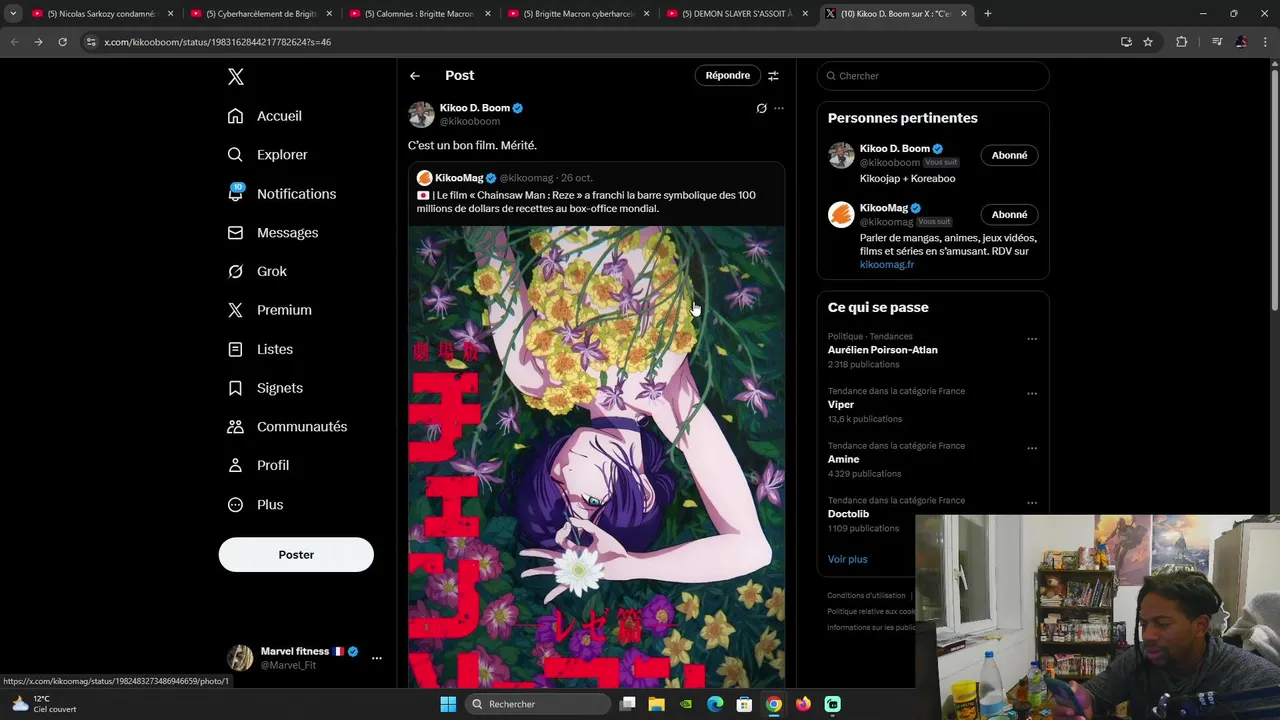Open options for the Doctolib trend
This screenshot has width=1280, height=720.
(1032, 503)
